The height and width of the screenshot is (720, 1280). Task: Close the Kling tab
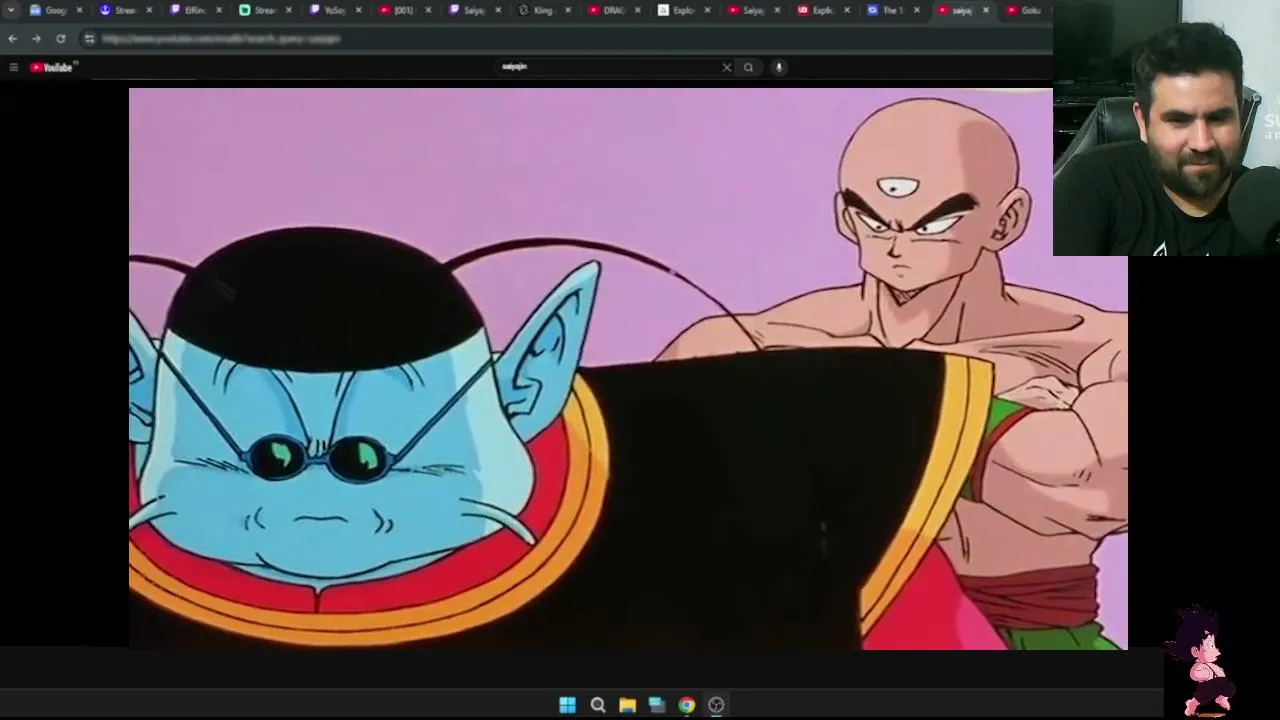coord(567,10)
